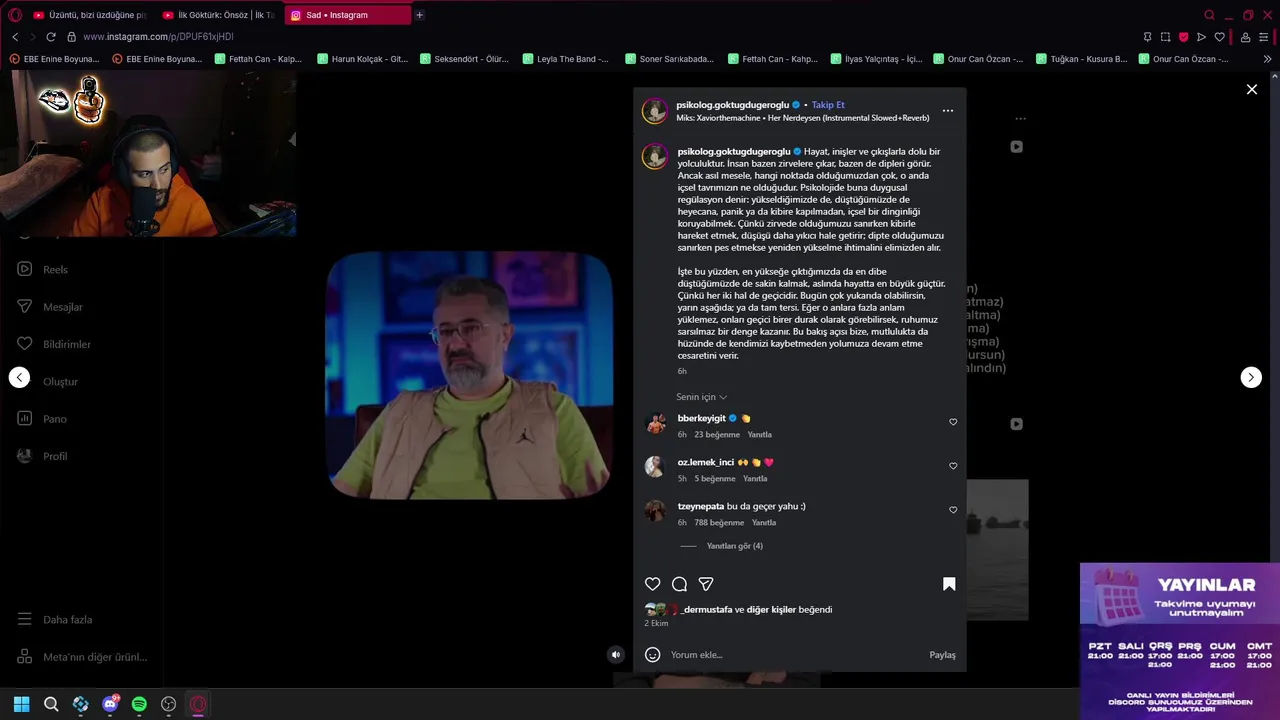Open the Opera GX taskbar icon
Image resolution: width=1280 pixels, height=720 pixels.
point(198,704)
